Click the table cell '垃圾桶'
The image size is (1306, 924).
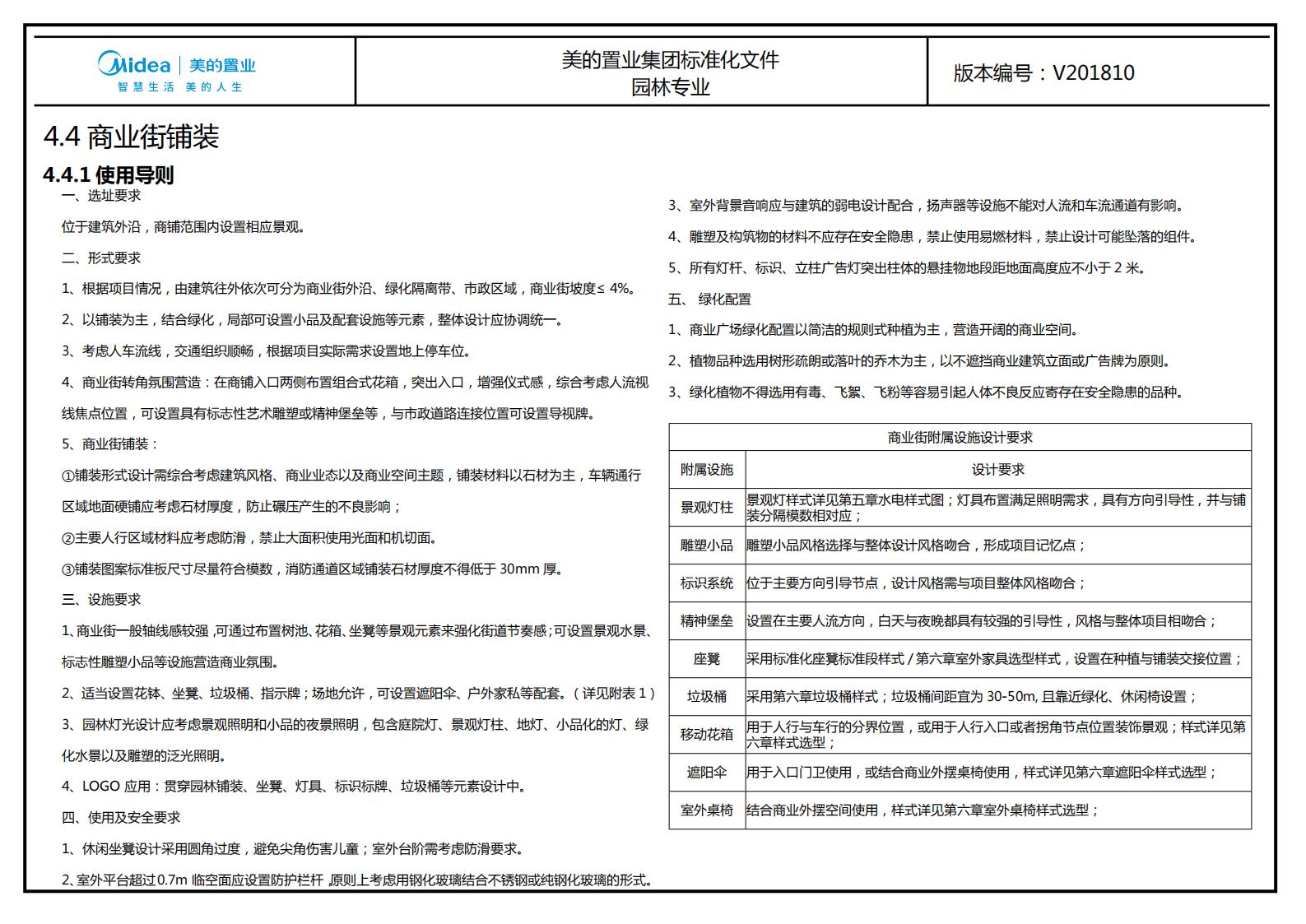[707, 697]
